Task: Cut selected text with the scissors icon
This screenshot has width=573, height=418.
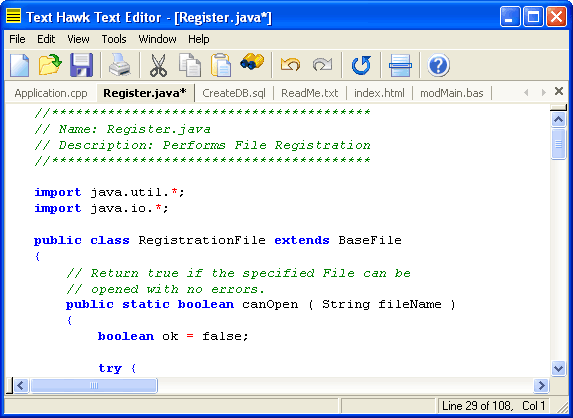Action: pyautogui.click(x=159, y=65)
